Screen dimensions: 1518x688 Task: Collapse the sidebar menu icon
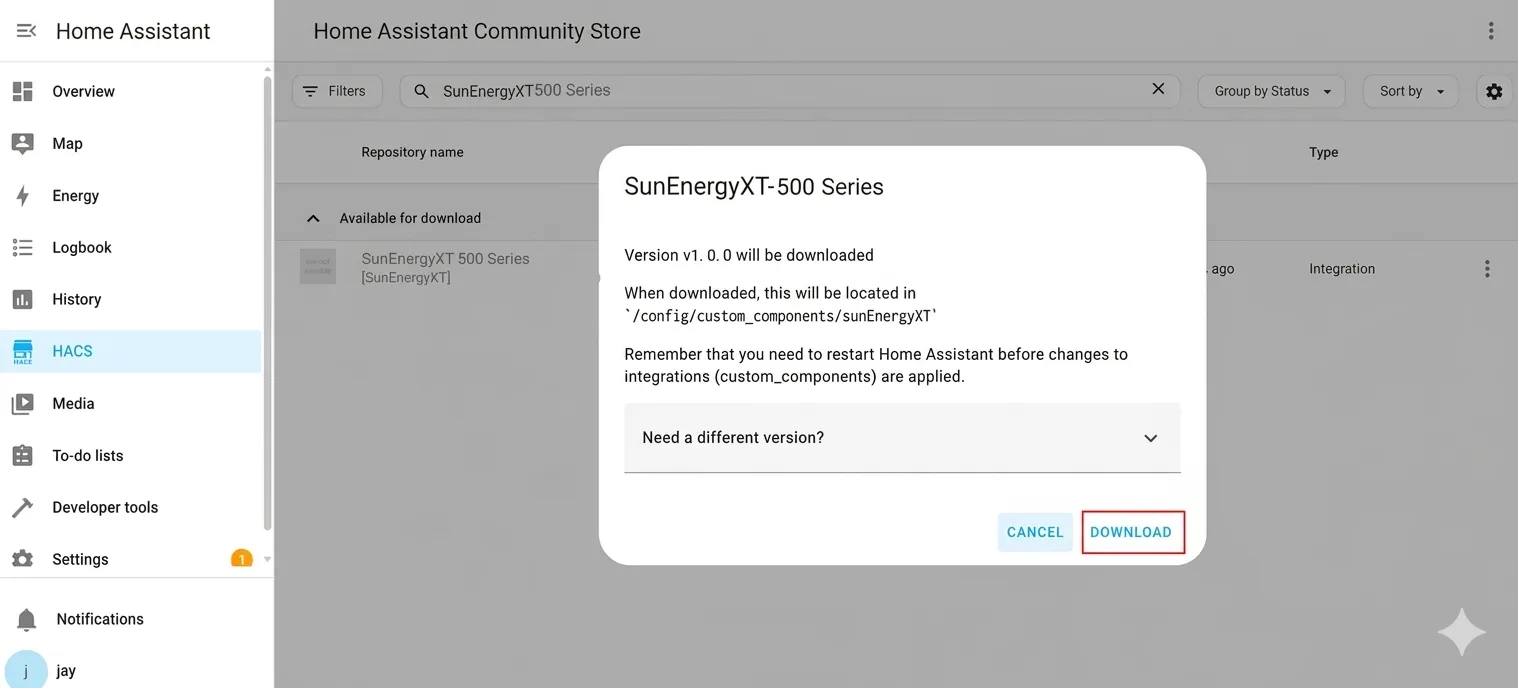click(27, 31)
